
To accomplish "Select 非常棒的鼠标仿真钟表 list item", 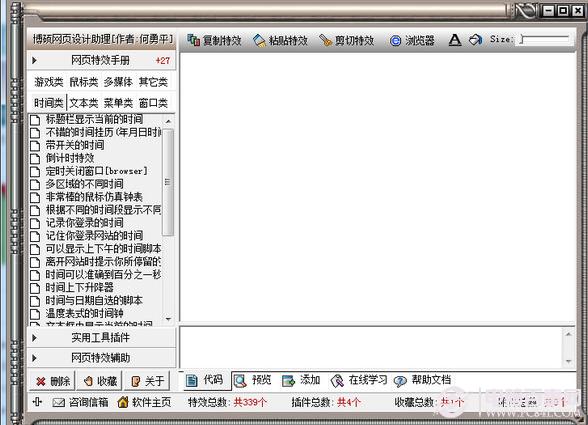I will pyautogui.click(x=94, y=197).
